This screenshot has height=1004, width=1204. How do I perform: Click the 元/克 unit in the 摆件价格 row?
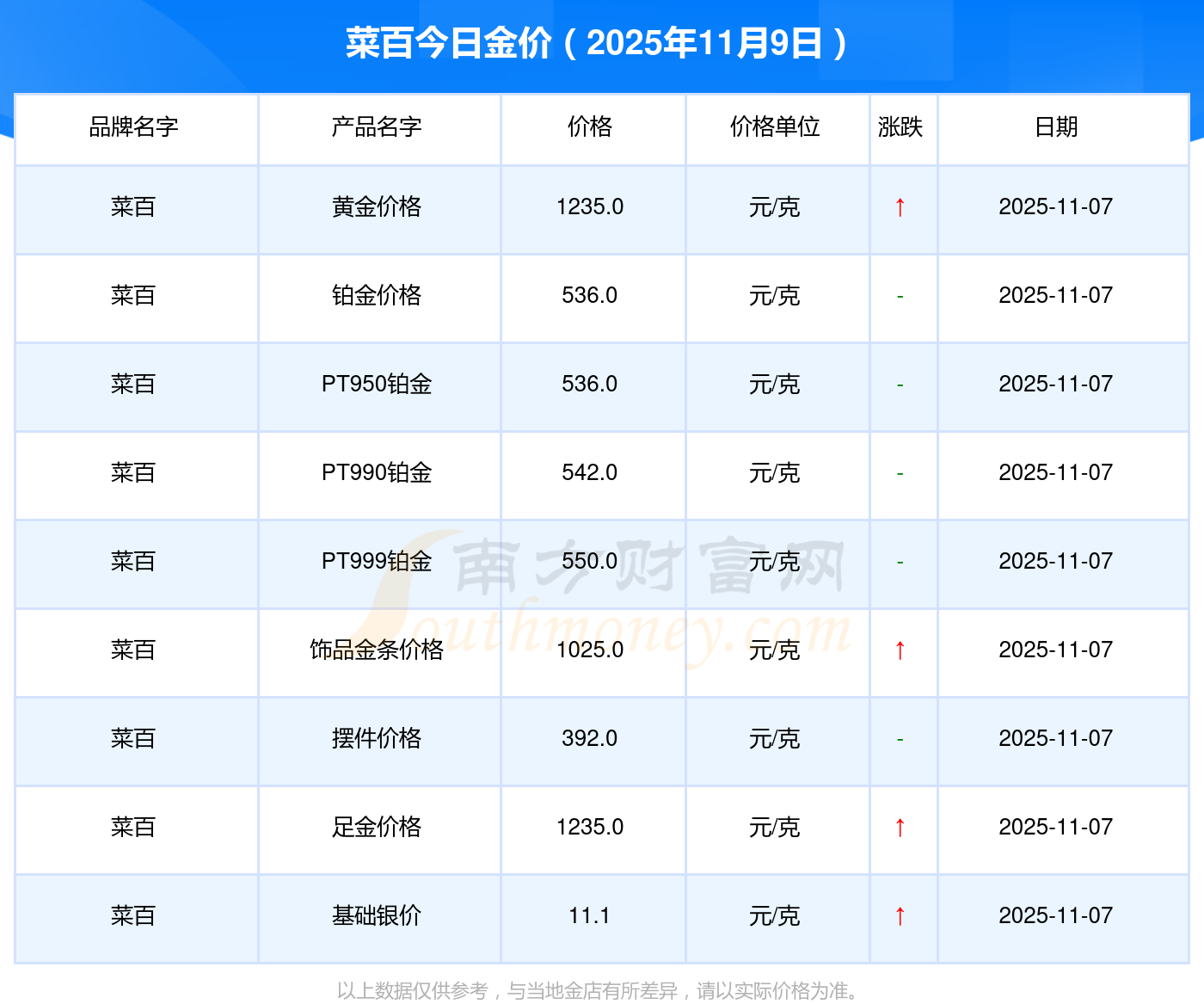pos(775,739)
